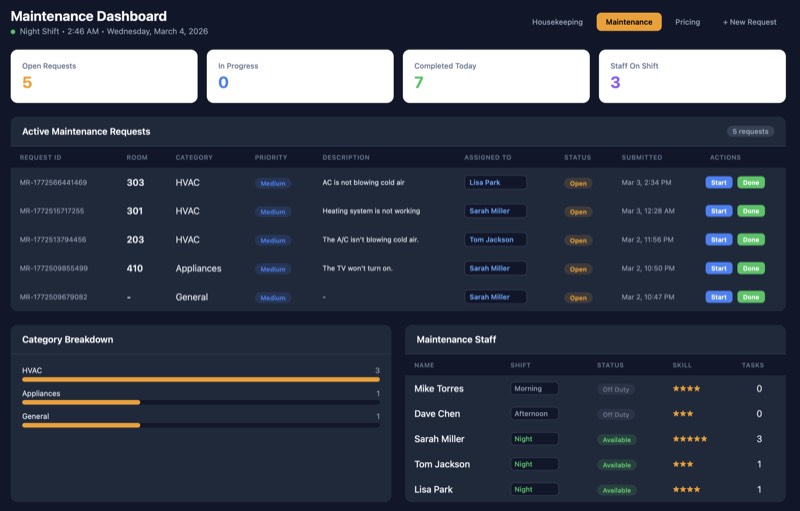Switch to the Pricing tab
This screenshot has height=511, width=800.
pyautogui.click(x=687, y=22)
